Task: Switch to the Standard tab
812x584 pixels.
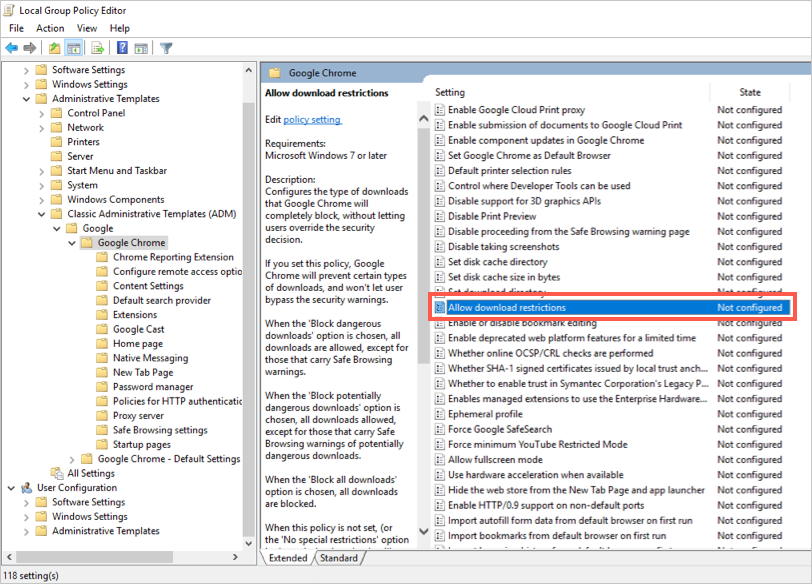Action: point(338,558)
